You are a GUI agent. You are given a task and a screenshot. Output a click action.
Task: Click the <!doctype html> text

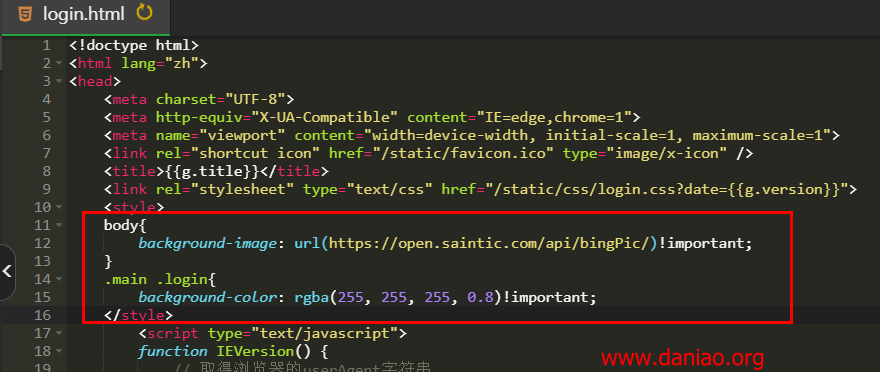click(x=134, y=45)
